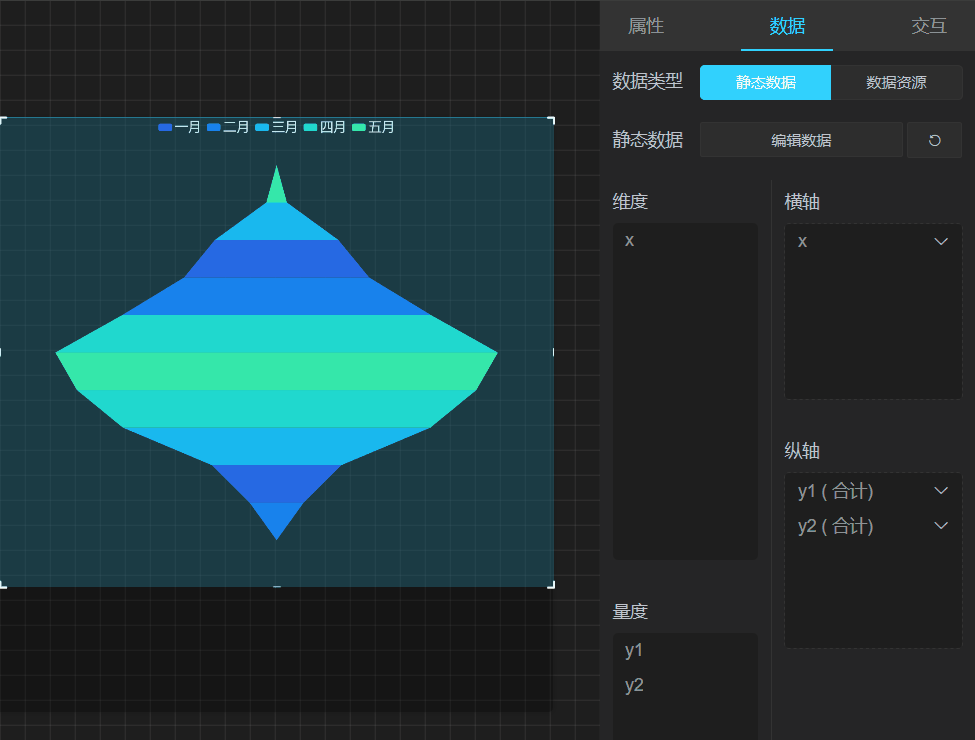Image resolution: width=975 pixels, height=740 pixels.
Task: Select measure y1 in 量度 list
Action: pos(634,650)
